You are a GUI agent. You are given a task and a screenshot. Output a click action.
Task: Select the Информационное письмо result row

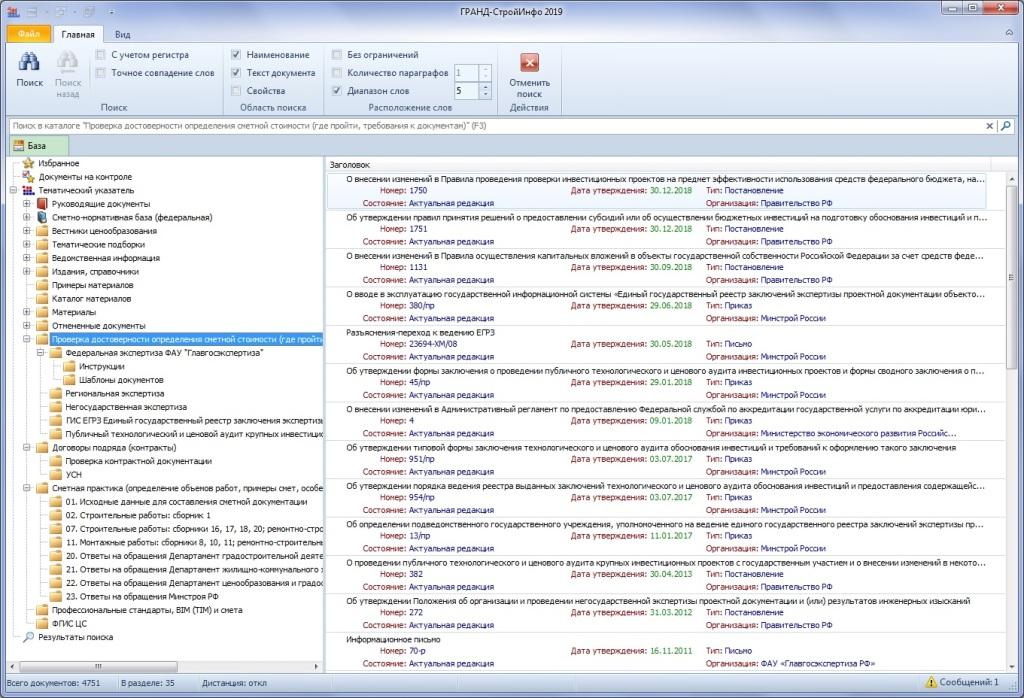666,652
